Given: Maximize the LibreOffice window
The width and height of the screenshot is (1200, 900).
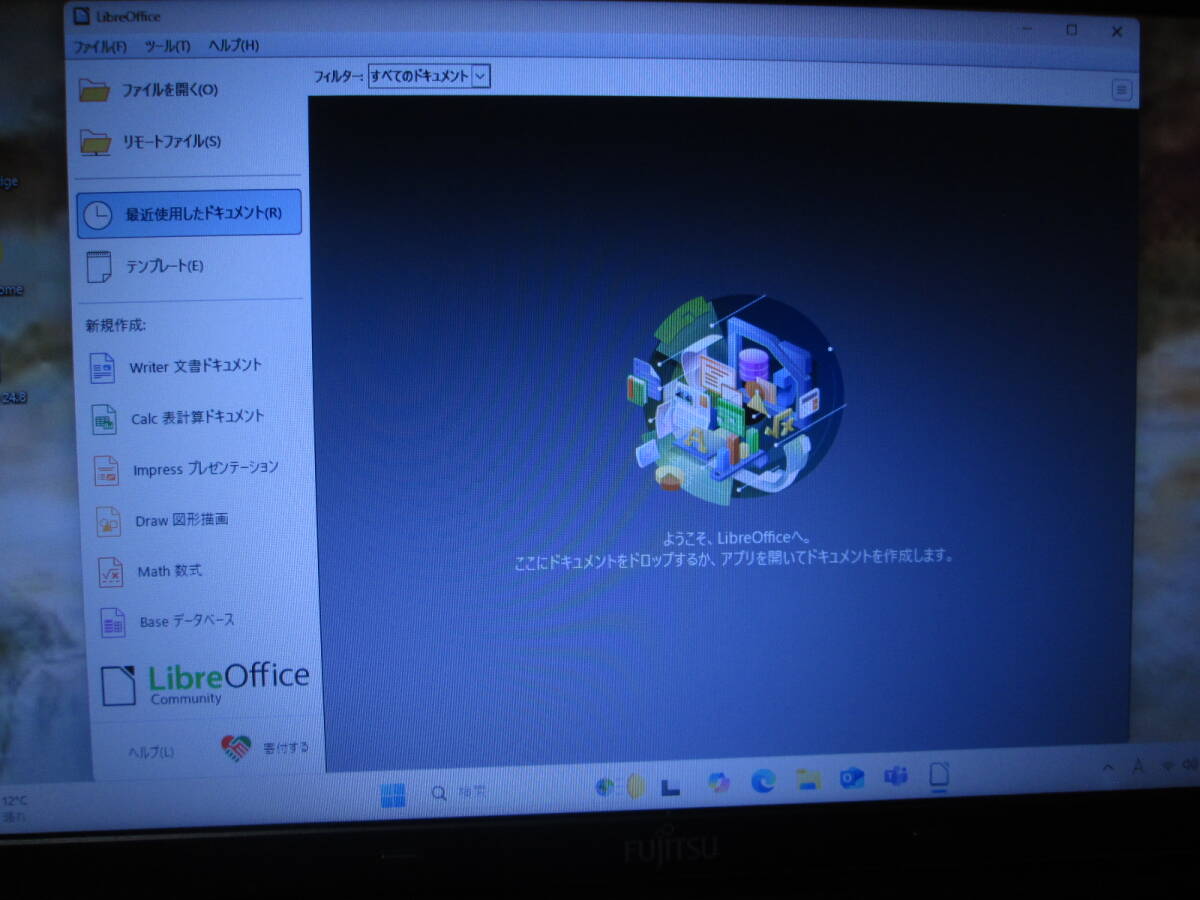Looking at the screenshot, I should click(x=1072, y=31).
